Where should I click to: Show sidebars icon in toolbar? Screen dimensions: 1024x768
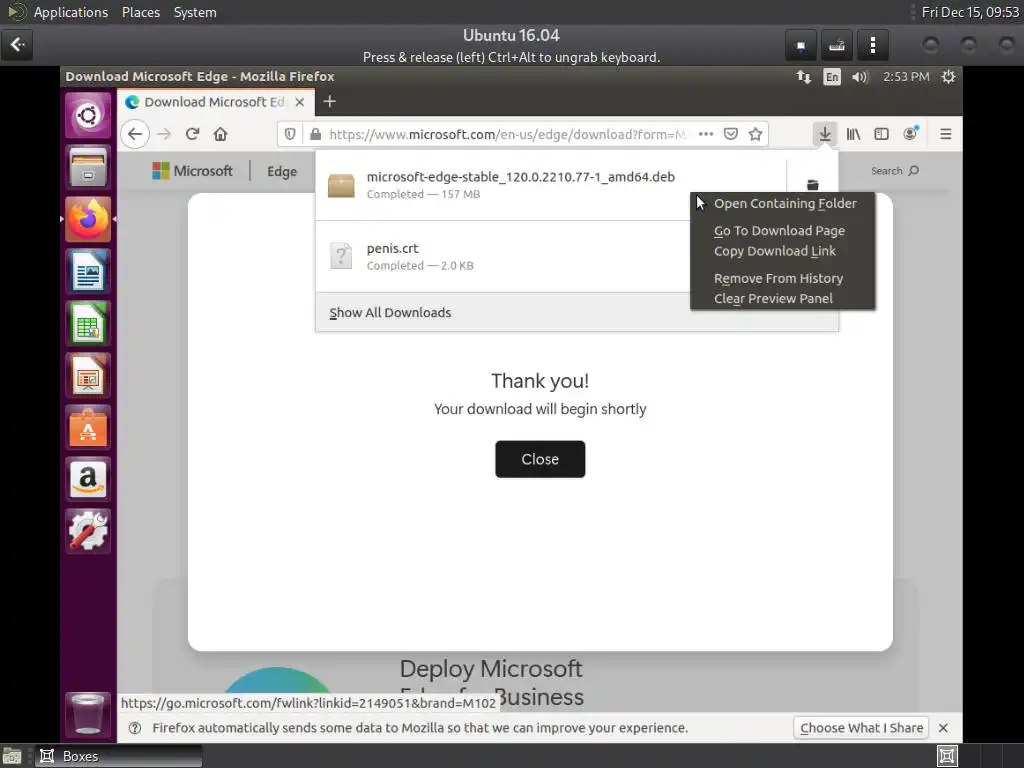882,134
